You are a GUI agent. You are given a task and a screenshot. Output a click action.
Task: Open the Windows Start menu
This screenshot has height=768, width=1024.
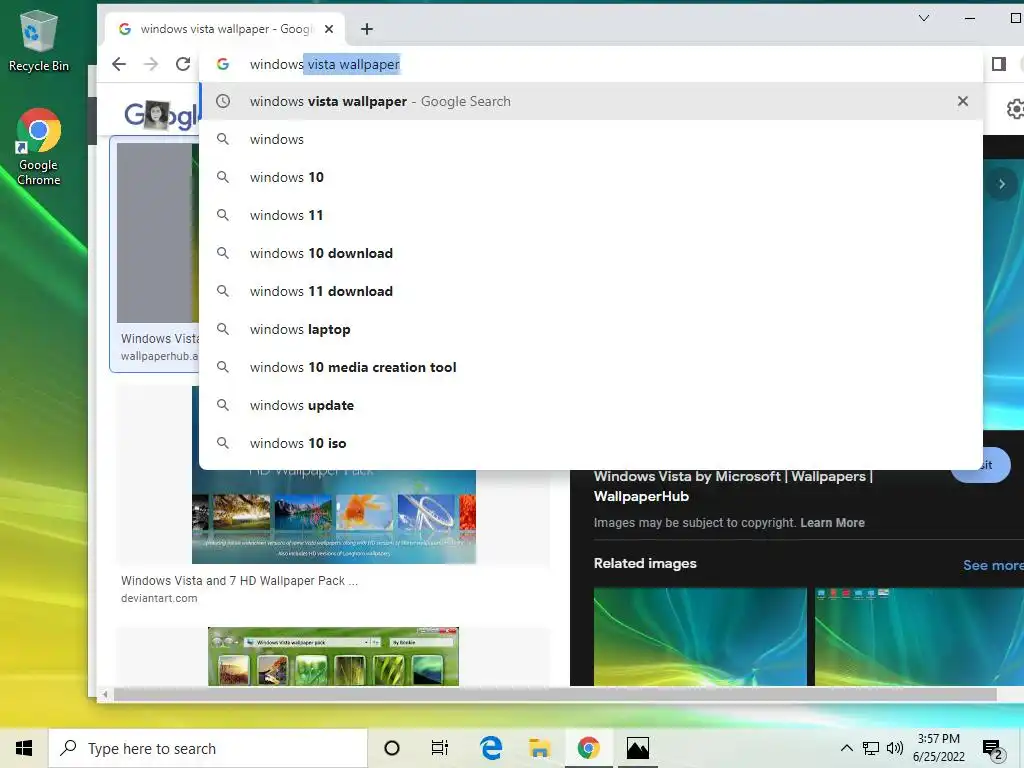click(x=24, y=748)
